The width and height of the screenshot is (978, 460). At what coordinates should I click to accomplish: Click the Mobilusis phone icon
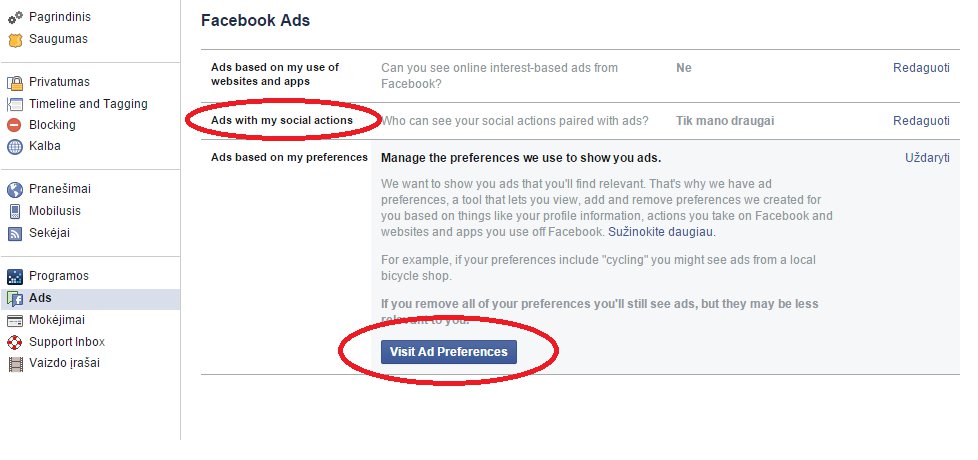coord(15,211)
